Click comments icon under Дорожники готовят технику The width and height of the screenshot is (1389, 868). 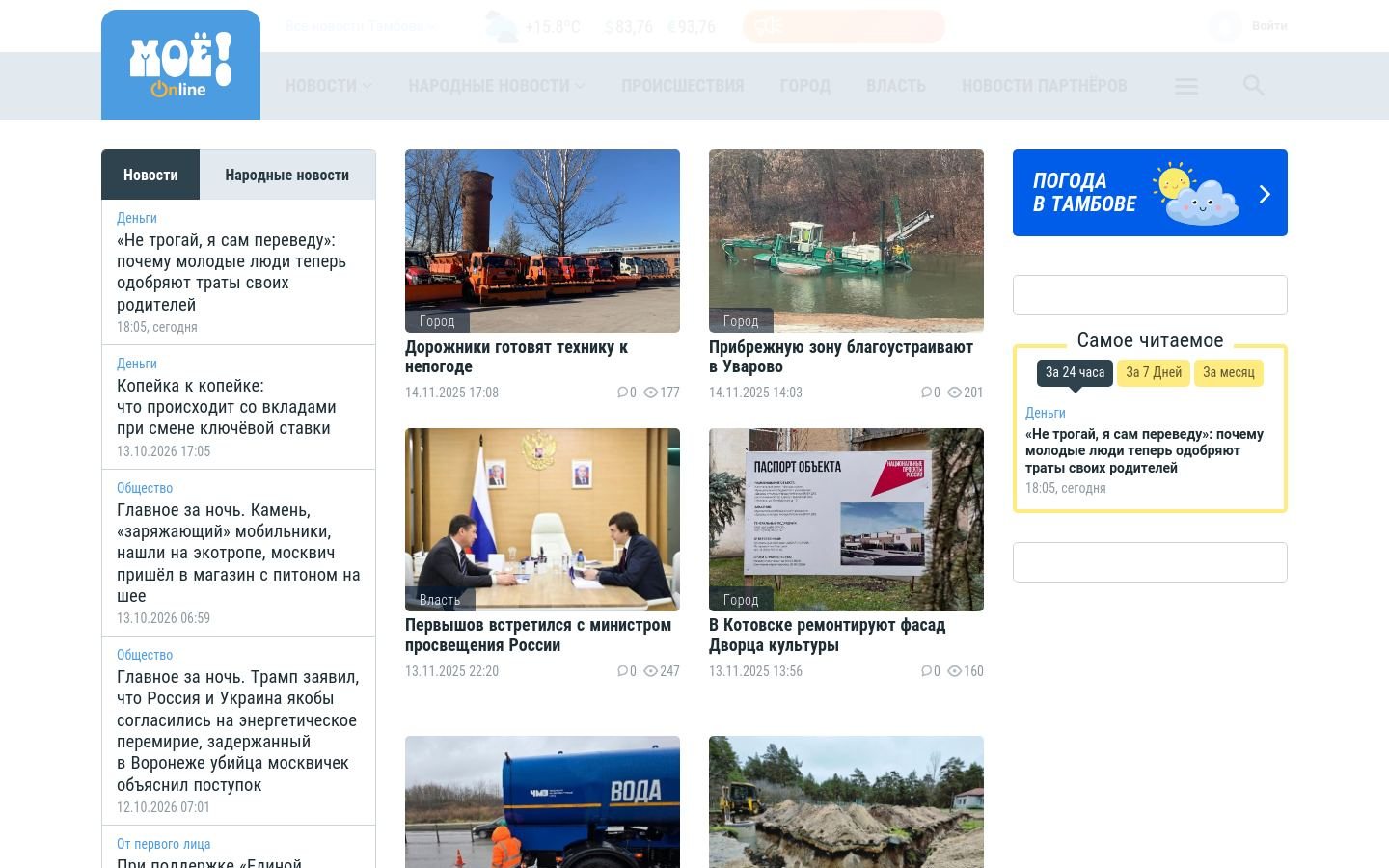(622, 393)
